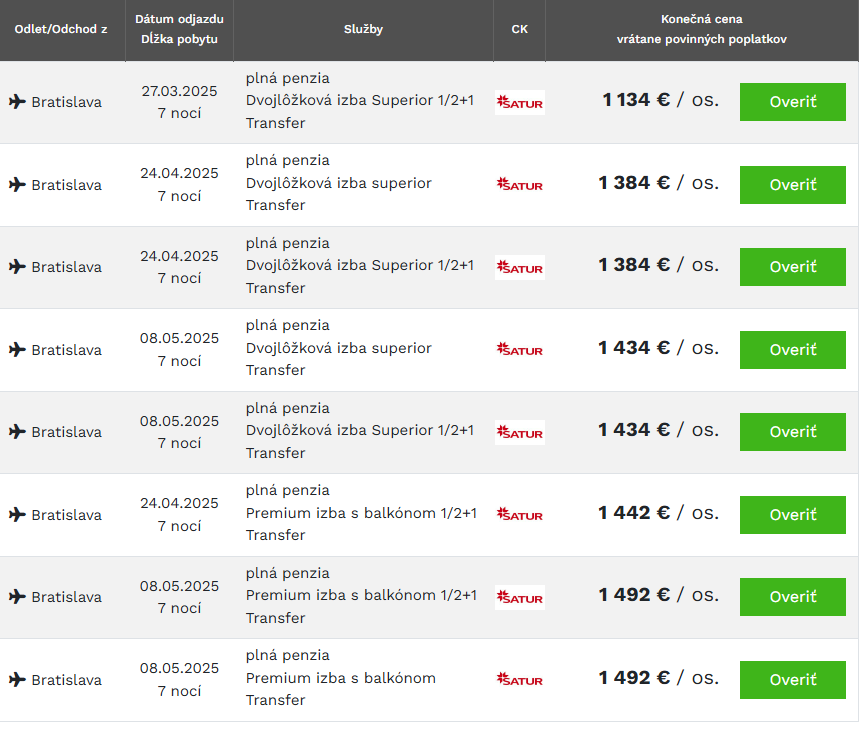The image size is (859, 729).
Task: Click the Konečná cena column header
Action: click(x=701, y=20)
